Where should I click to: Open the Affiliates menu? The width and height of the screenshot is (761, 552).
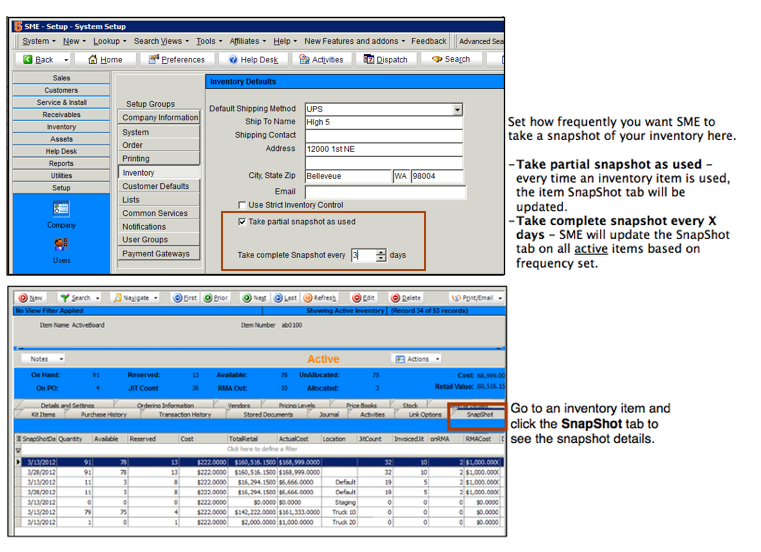[248, 41]
